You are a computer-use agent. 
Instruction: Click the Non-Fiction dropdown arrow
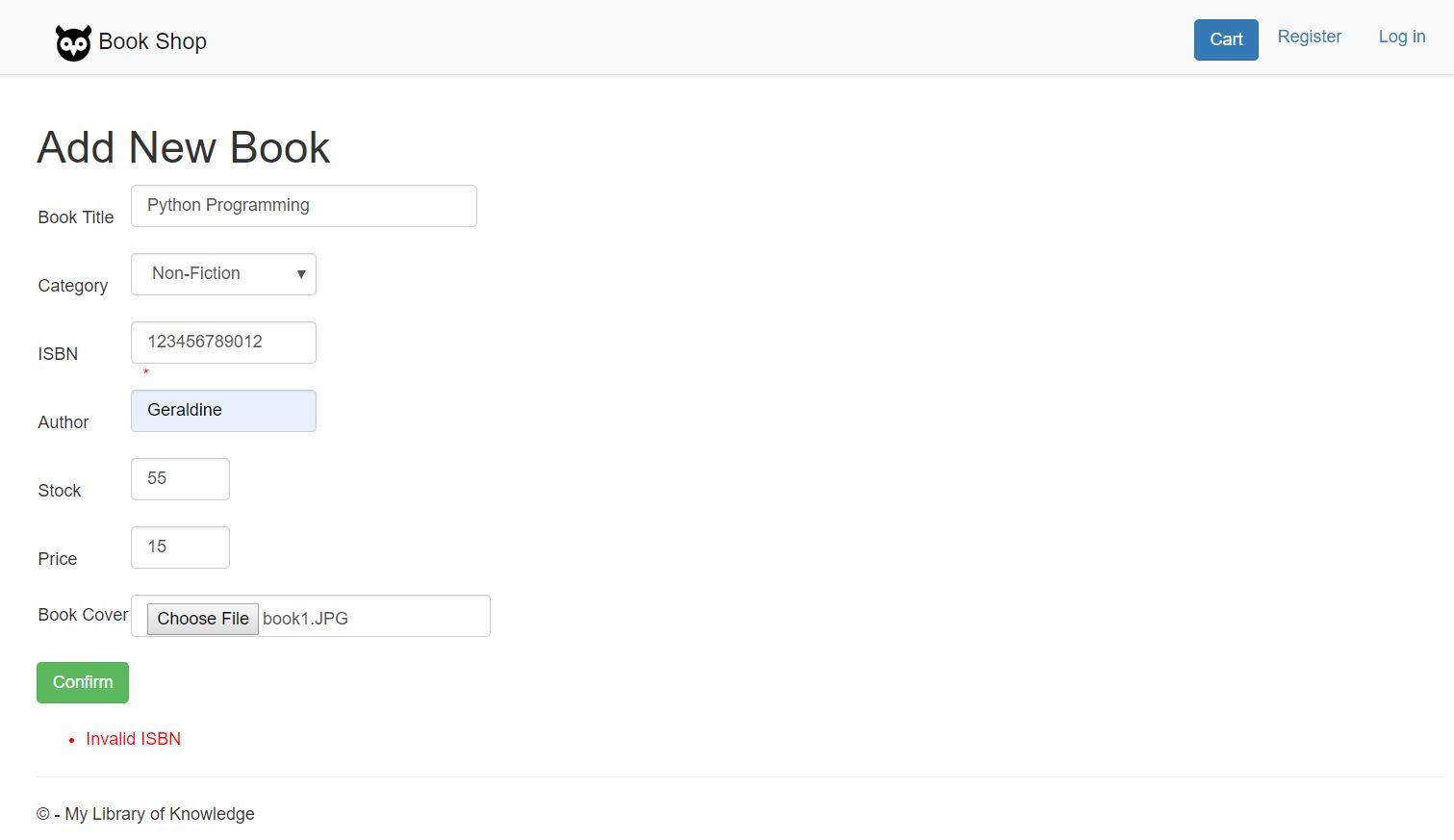point(301,274)
